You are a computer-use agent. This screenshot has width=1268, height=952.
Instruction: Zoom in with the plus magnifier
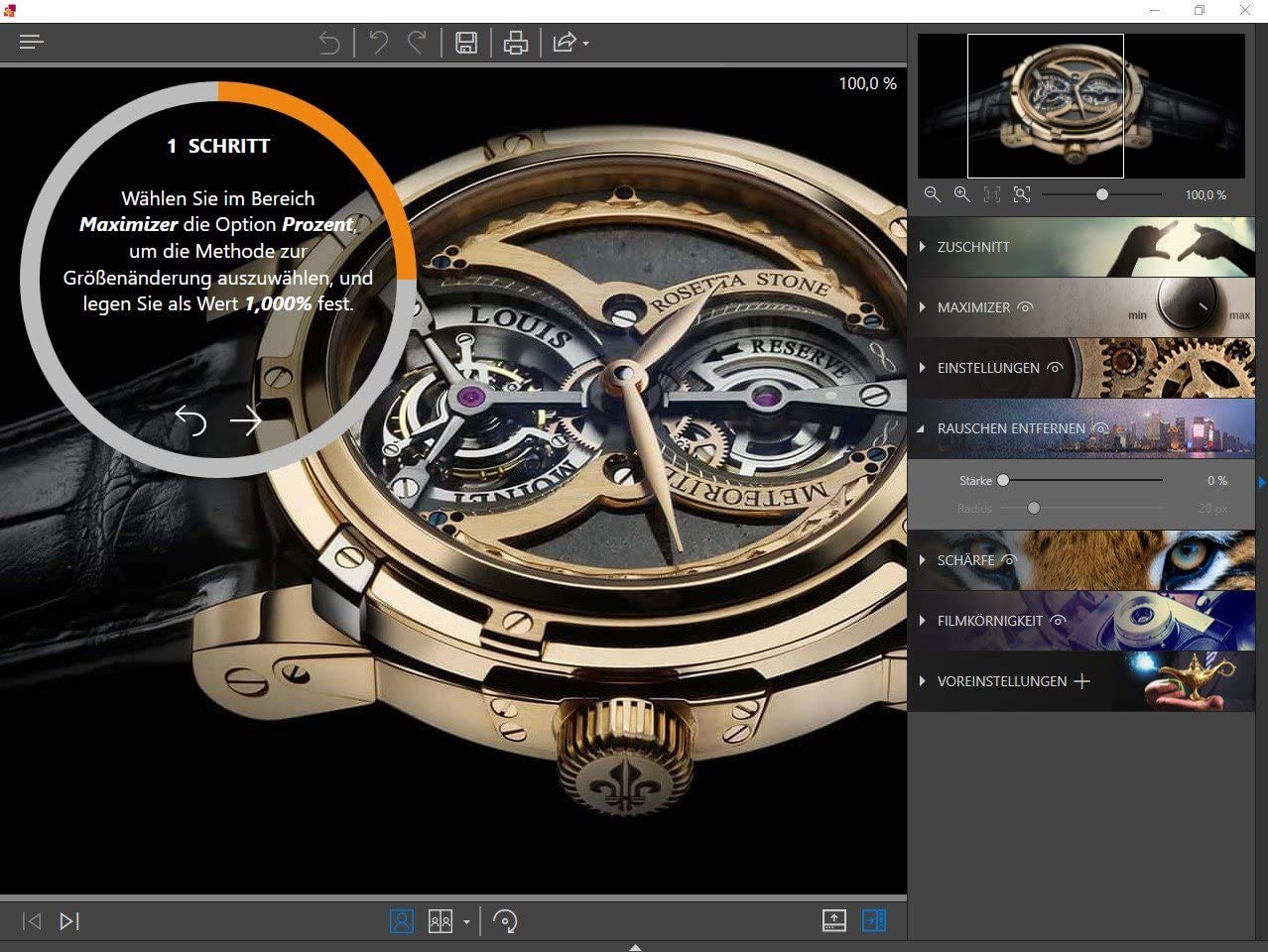[962, 194]
